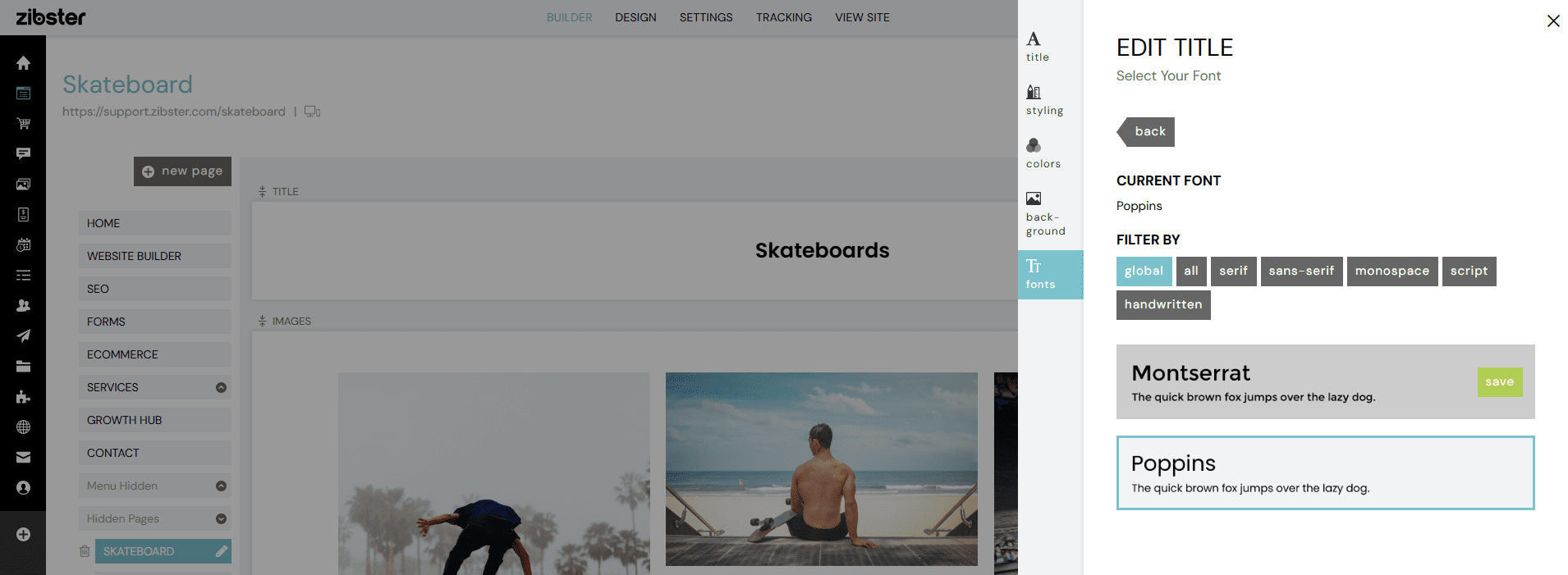
Task: Open the contacts people sidebar icon
Action: click(x=23, y=305)
